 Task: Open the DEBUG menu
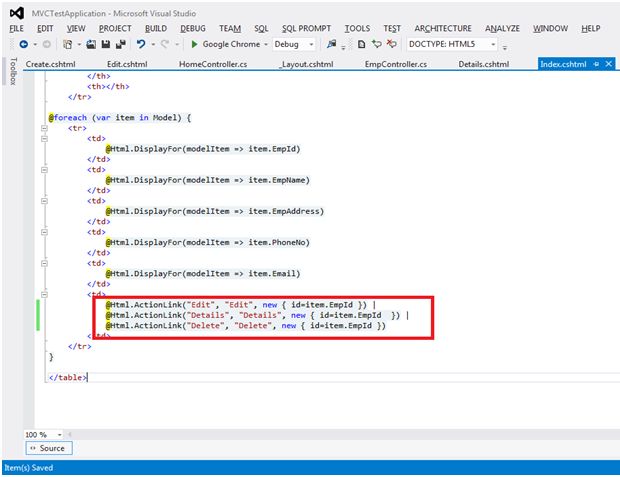(x=193, y=28)
